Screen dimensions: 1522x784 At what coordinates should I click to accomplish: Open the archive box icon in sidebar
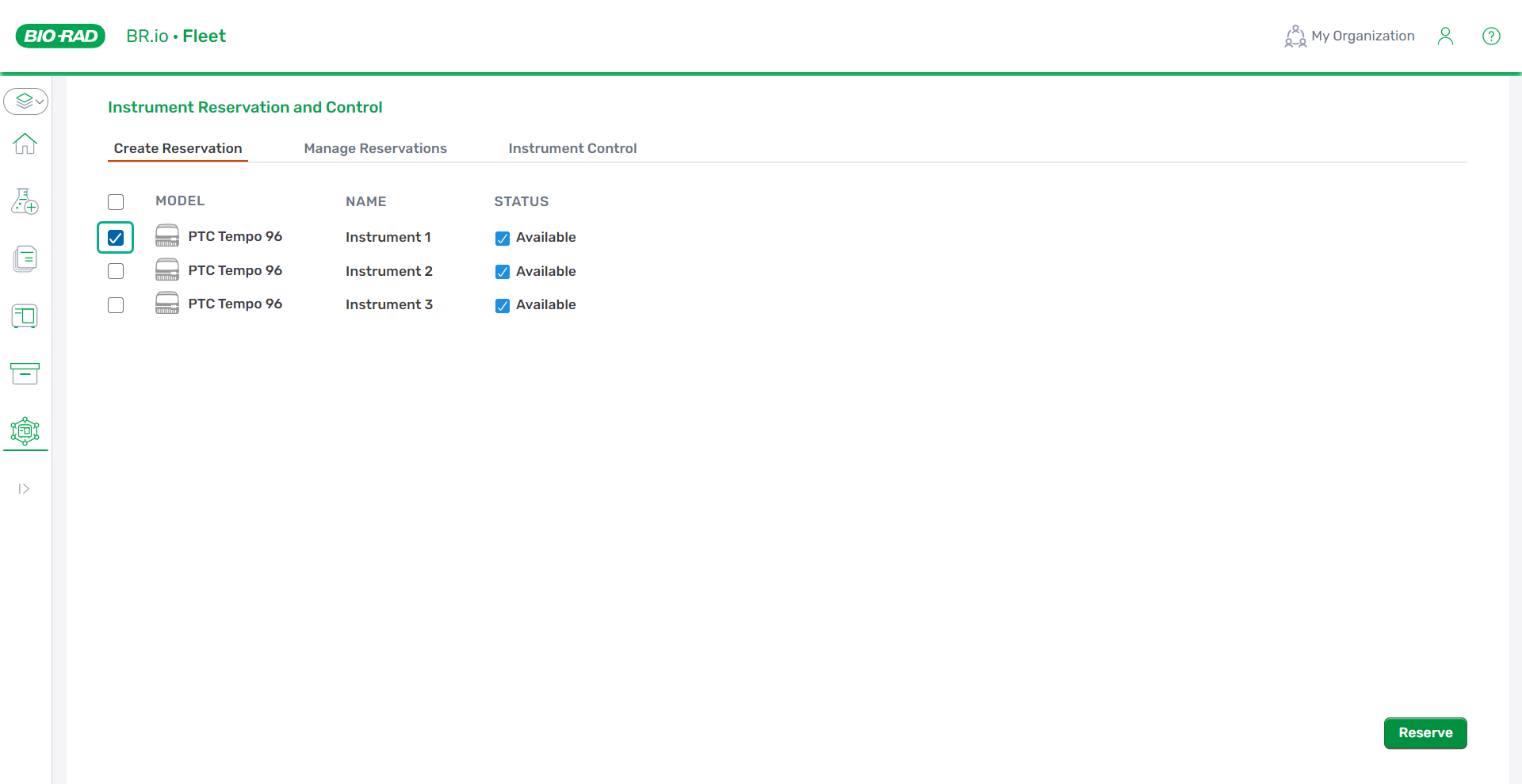[x=25, y=373]
